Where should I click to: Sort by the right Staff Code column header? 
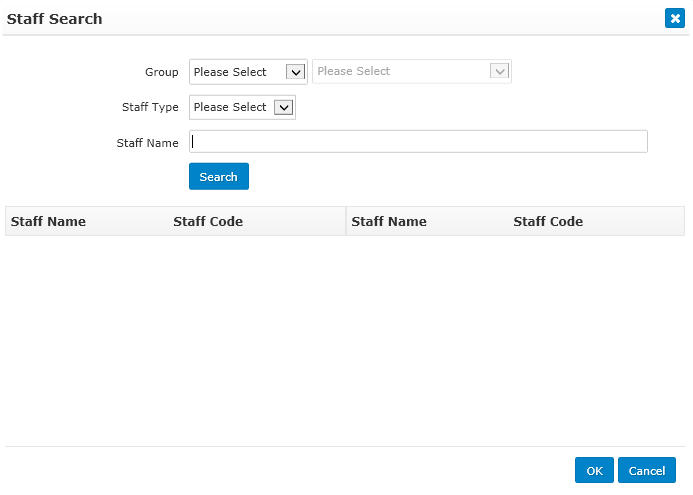pos(548,221)
